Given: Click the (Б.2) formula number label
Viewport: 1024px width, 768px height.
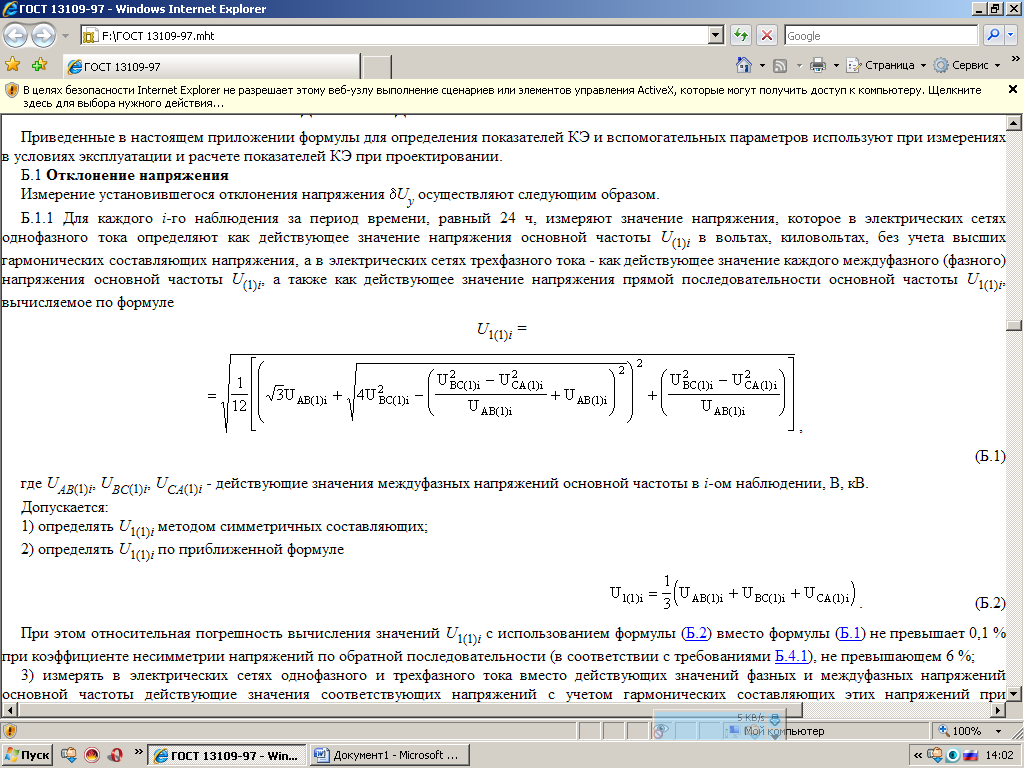Looking at the screenshot, I should point(990,602).
